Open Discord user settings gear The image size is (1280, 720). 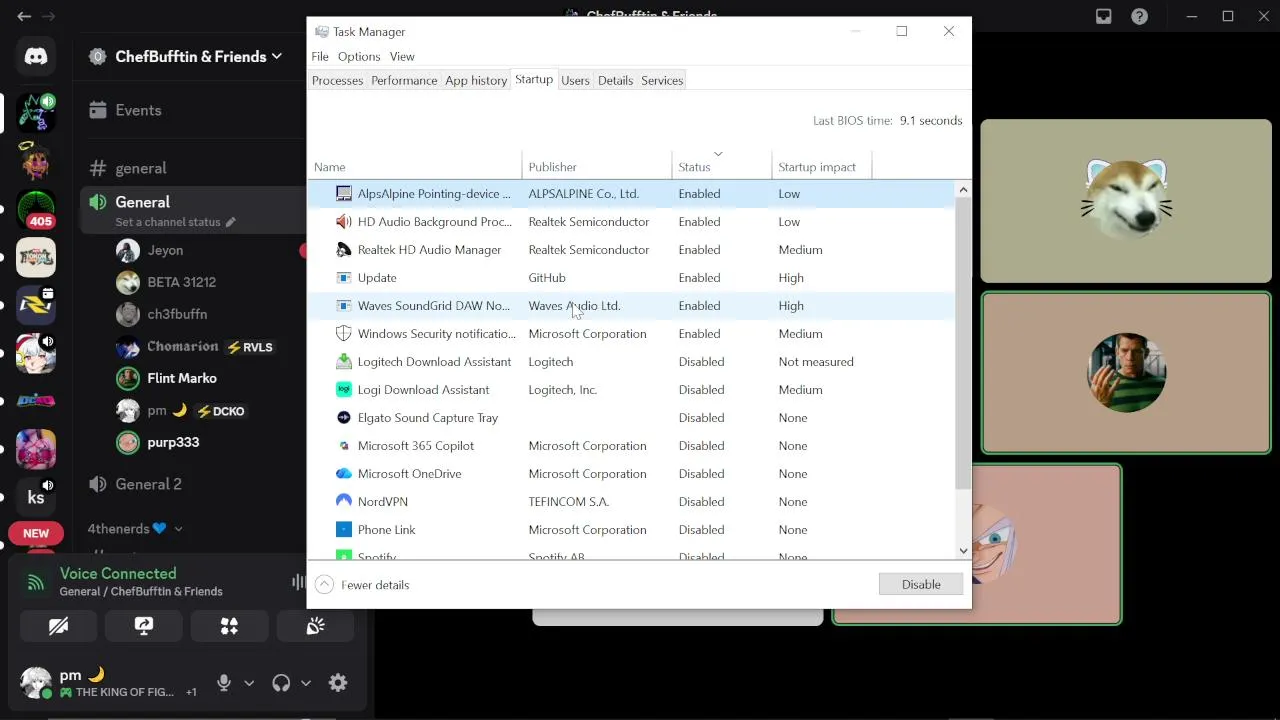(x=338, y=683)
